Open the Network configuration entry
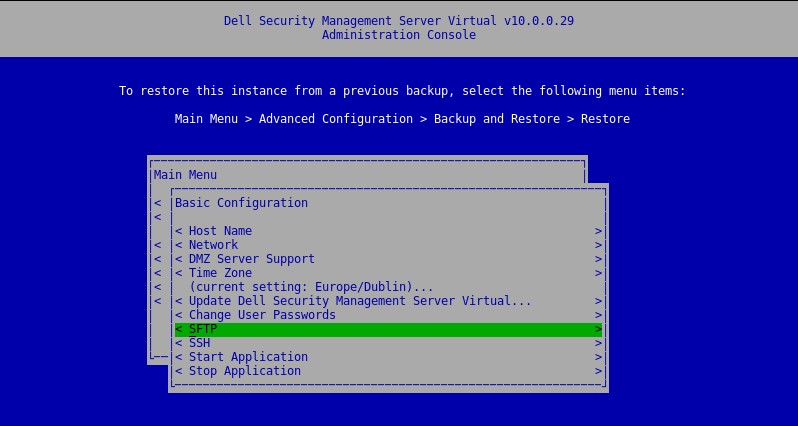 coord(213,245)
